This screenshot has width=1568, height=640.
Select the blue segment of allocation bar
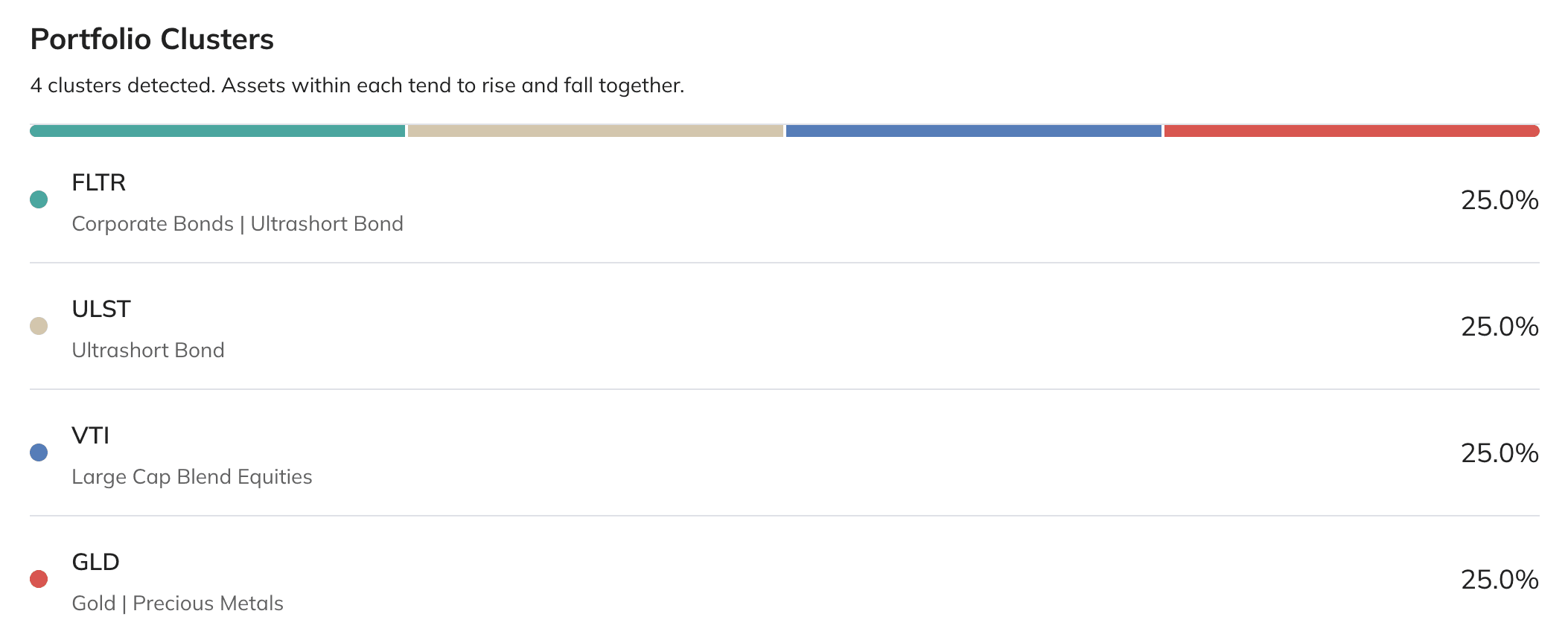coord(974,131)
